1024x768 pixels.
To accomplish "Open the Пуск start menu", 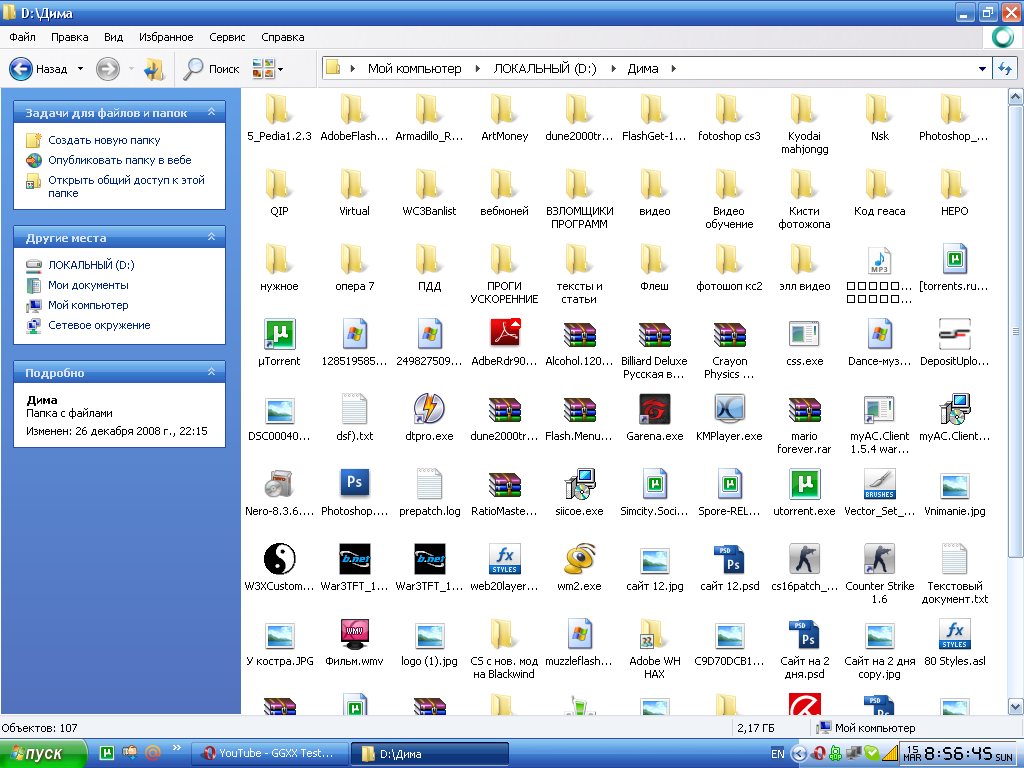I will tap(43, 753).
